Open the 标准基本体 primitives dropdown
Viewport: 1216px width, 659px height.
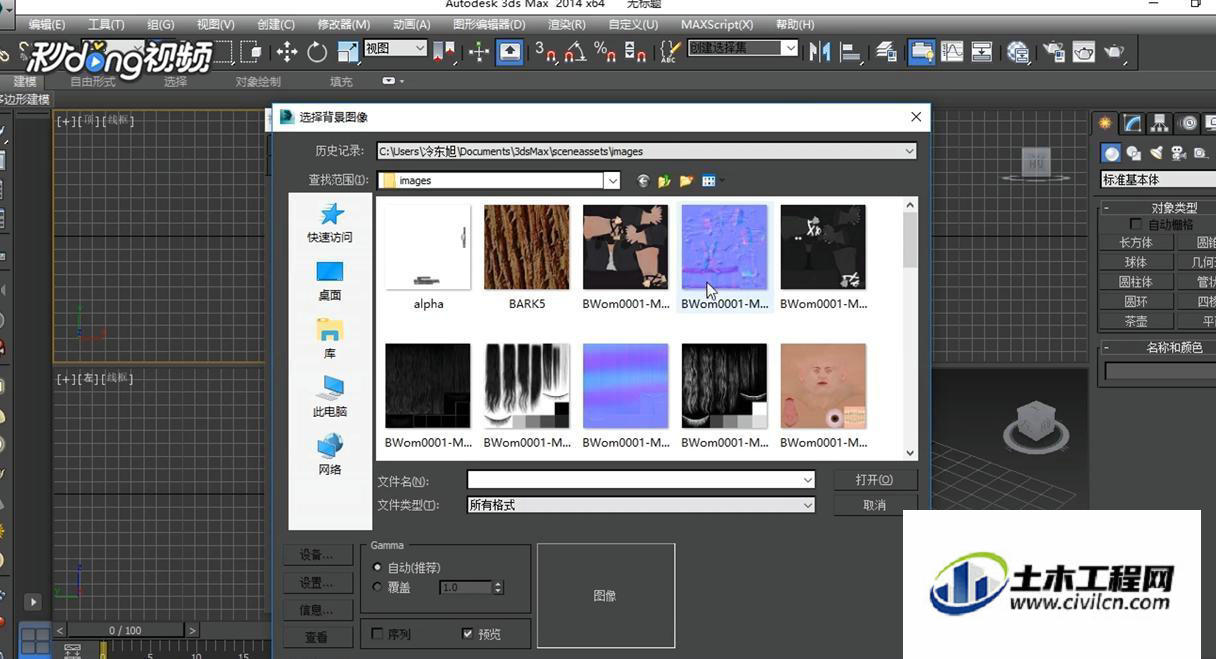[1158, 180]
